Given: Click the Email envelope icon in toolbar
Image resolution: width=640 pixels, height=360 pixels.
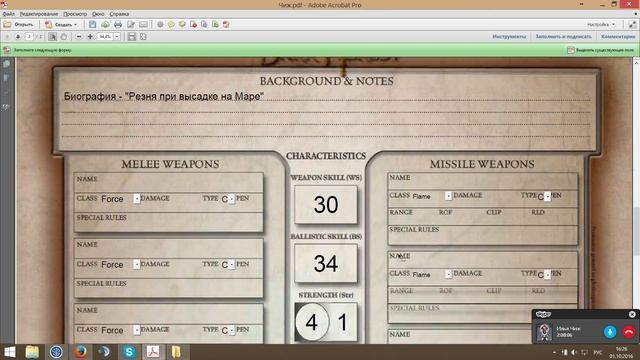Looking at the screenshot, I should 143,24.
